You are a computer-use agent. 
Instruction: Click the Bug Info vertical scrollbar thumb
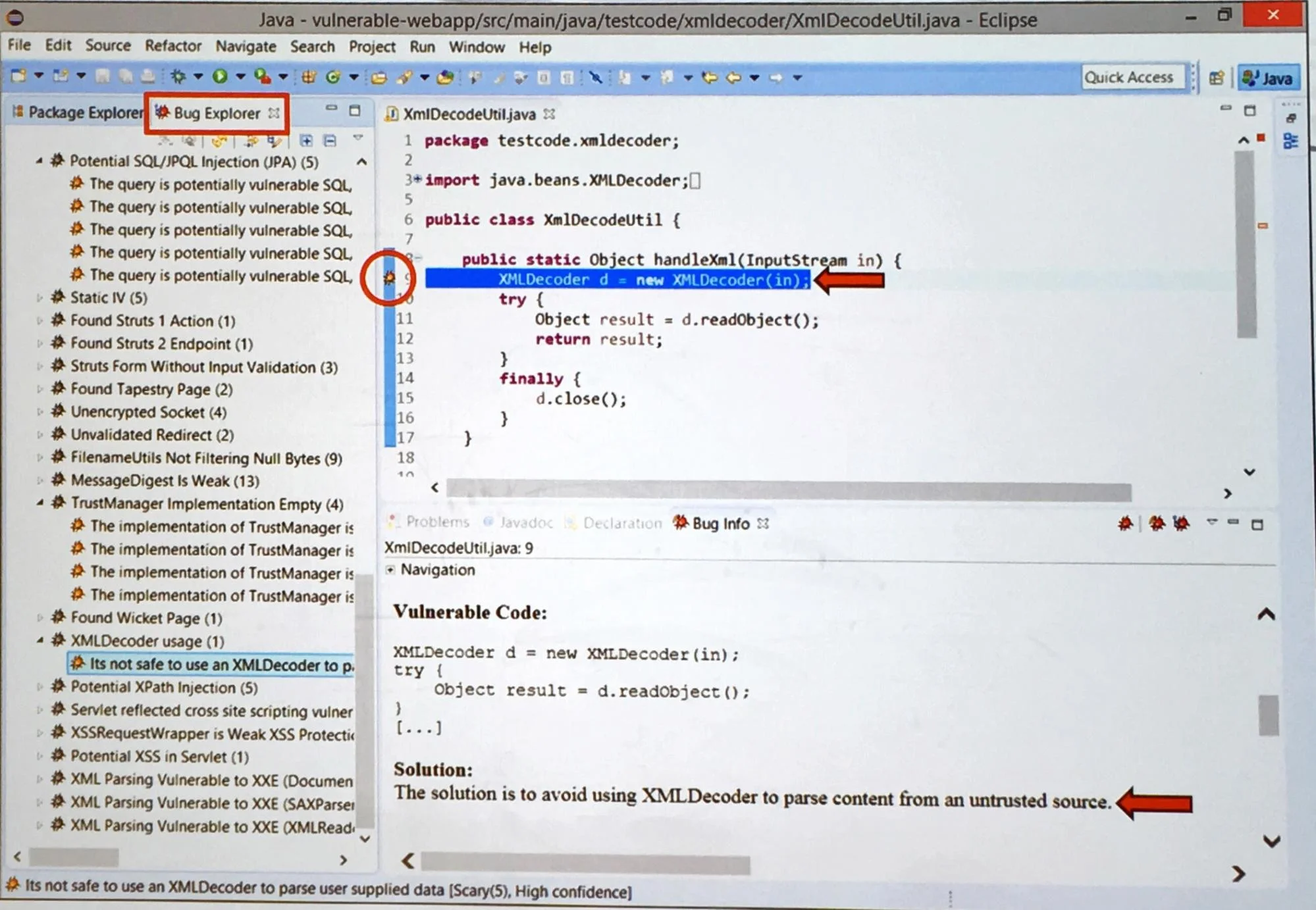(1268, 715)
